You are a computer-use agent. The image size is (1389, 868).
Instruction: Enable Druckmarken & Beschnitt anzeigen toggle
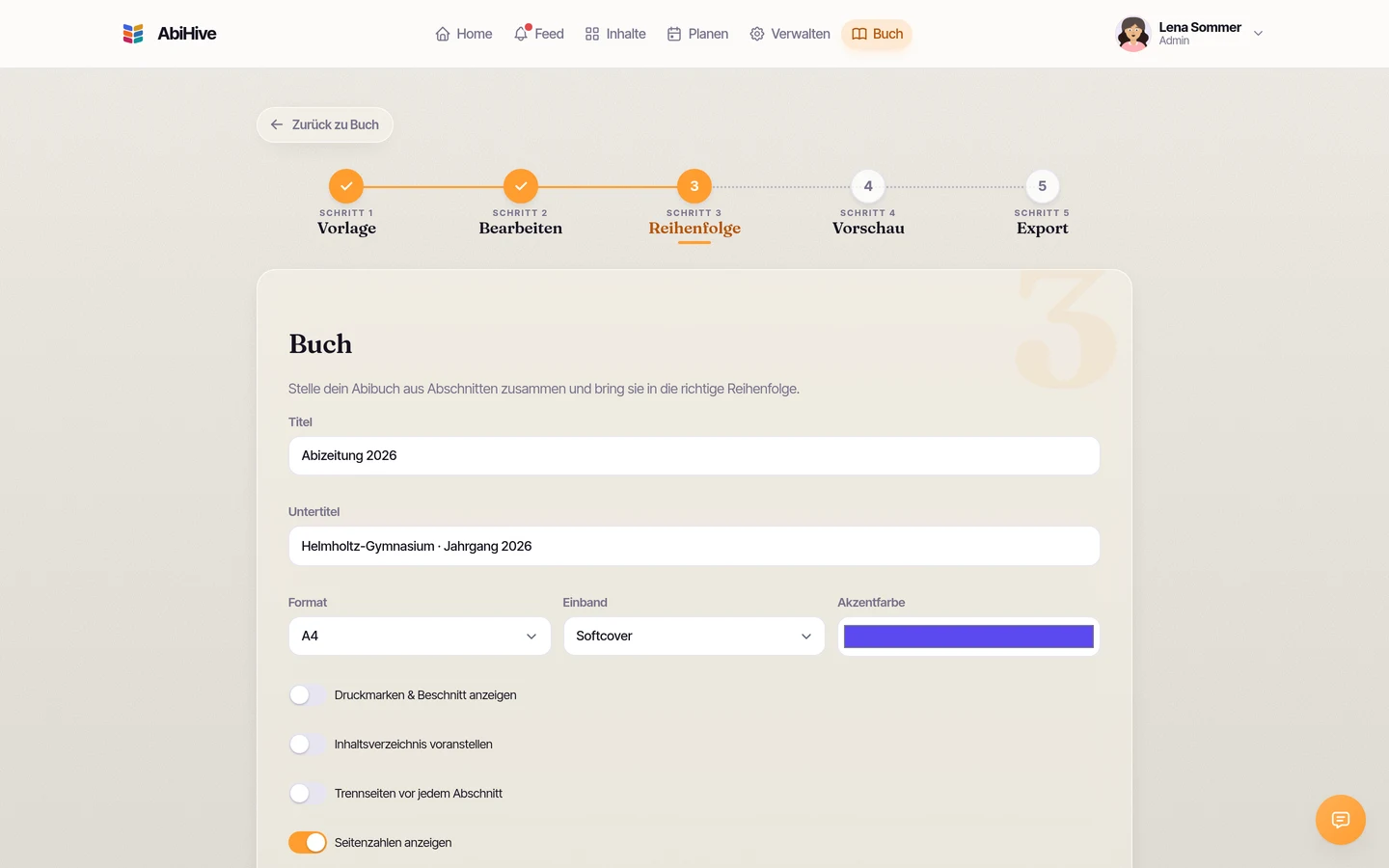pos(308,695)
